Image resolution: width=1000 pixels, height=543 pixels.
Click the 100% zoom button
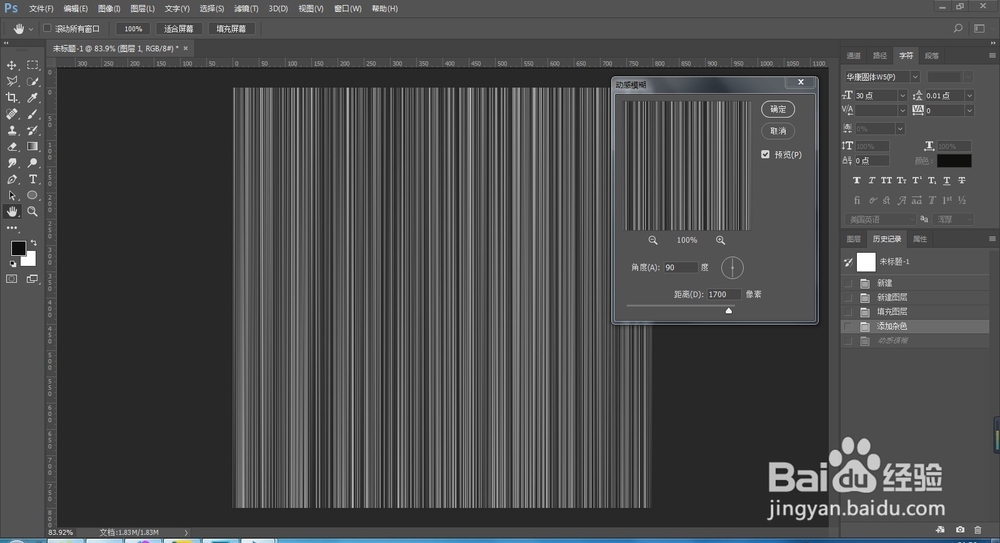pyautogui.click(x=133, y=29)
